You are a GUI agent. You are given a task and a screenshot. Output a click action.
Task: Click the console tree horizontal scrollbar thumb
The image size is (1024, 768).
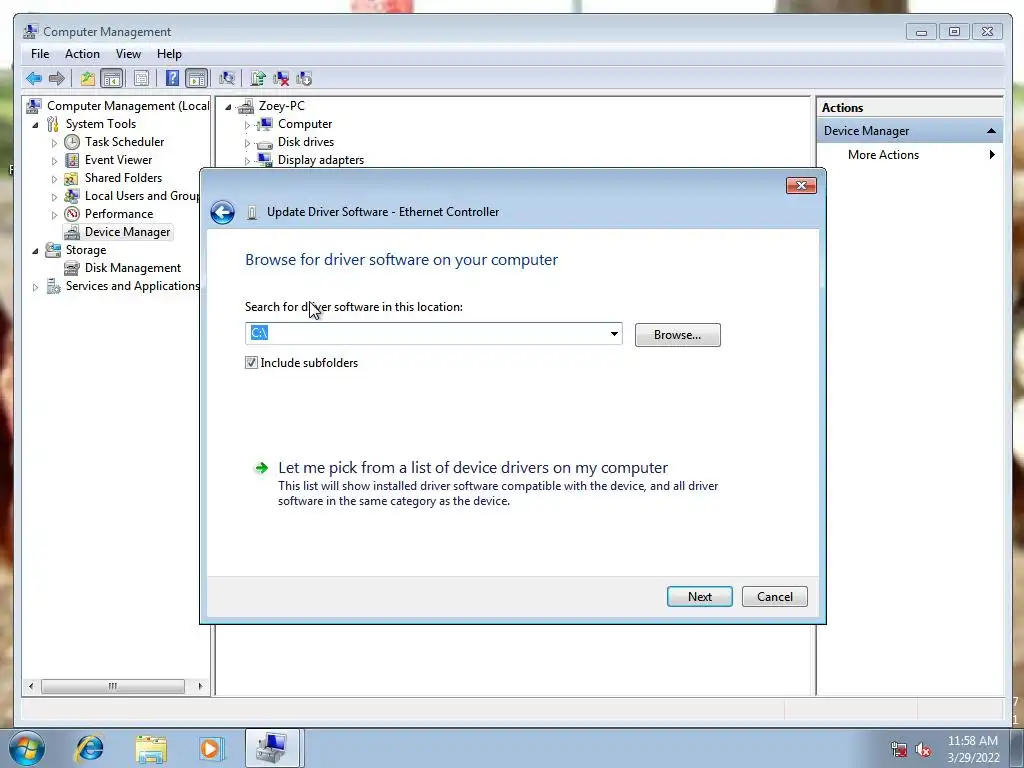click(x=112, y=686)
